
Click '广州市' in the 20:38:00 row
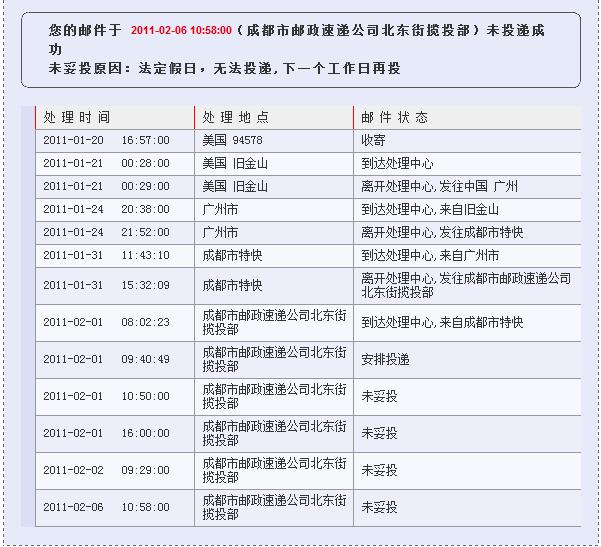(x=220, y=209)
